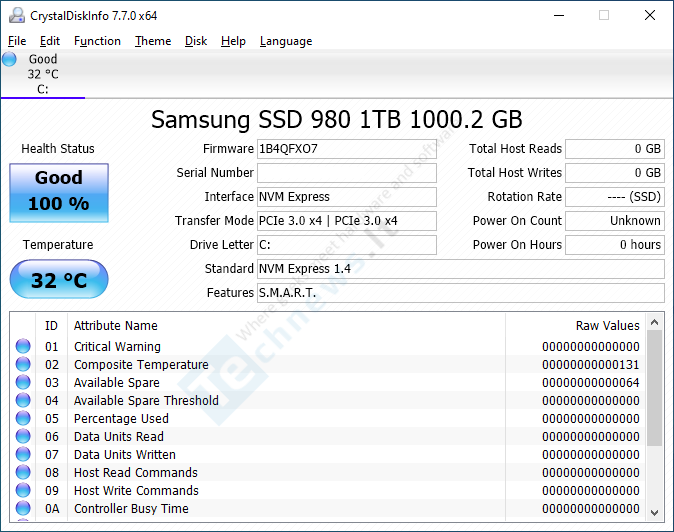Image resolution: width=674 pixels, height=532 pixels.
Task: Click the status orb beside Percentage Used
Action: 23,419
